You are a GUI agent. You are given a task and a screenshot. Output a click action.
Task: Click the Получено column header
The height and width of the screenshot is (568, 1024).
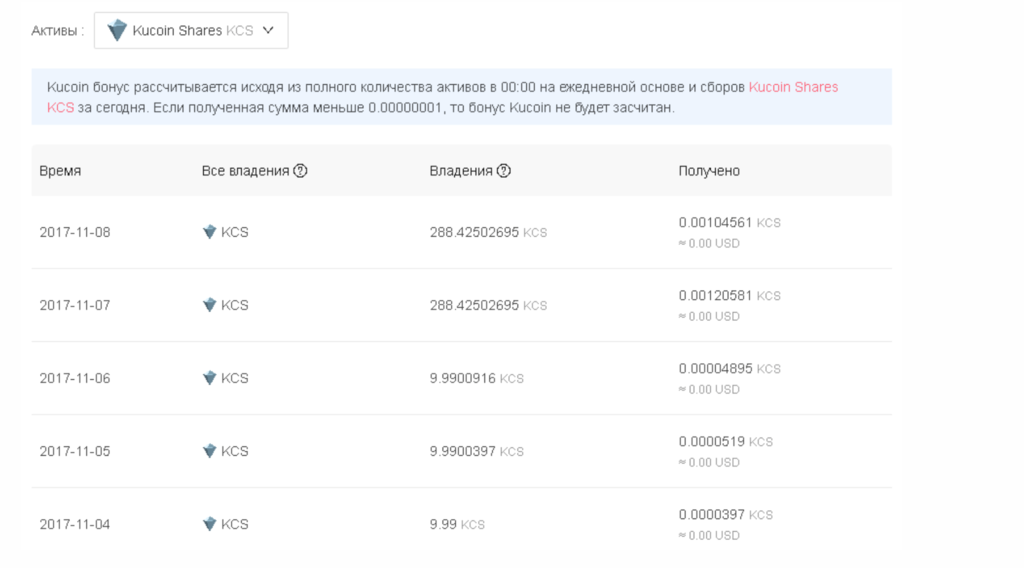click(709, 171)
